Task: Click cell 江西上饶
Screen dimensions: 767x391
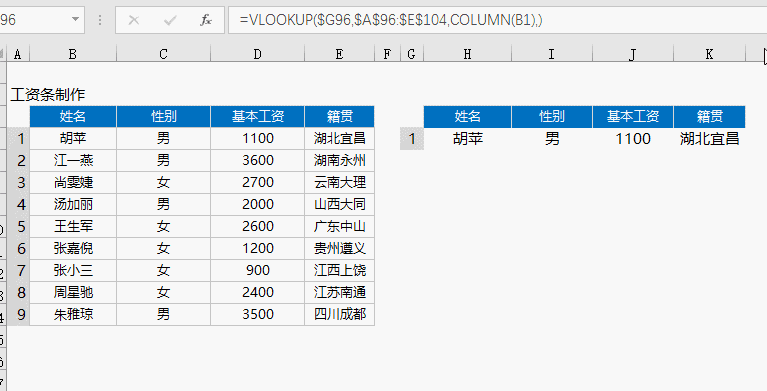Action: click(x=339, y=271)
